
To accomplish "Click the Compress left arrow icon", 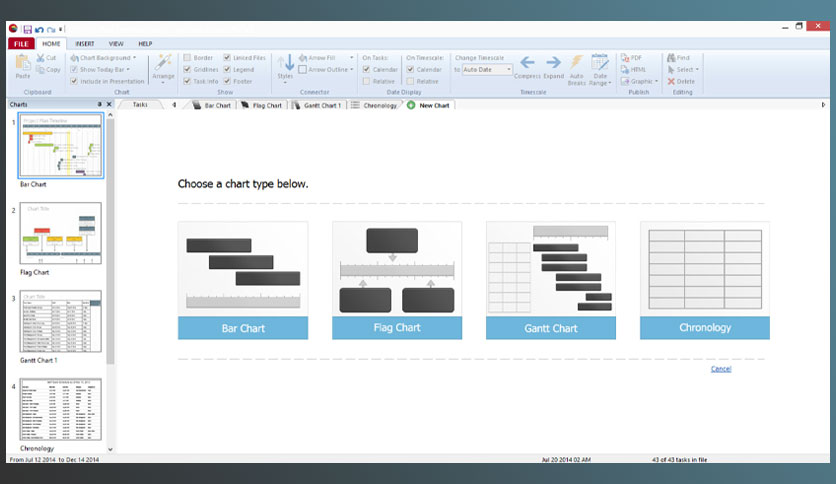I will pos(527,63).
